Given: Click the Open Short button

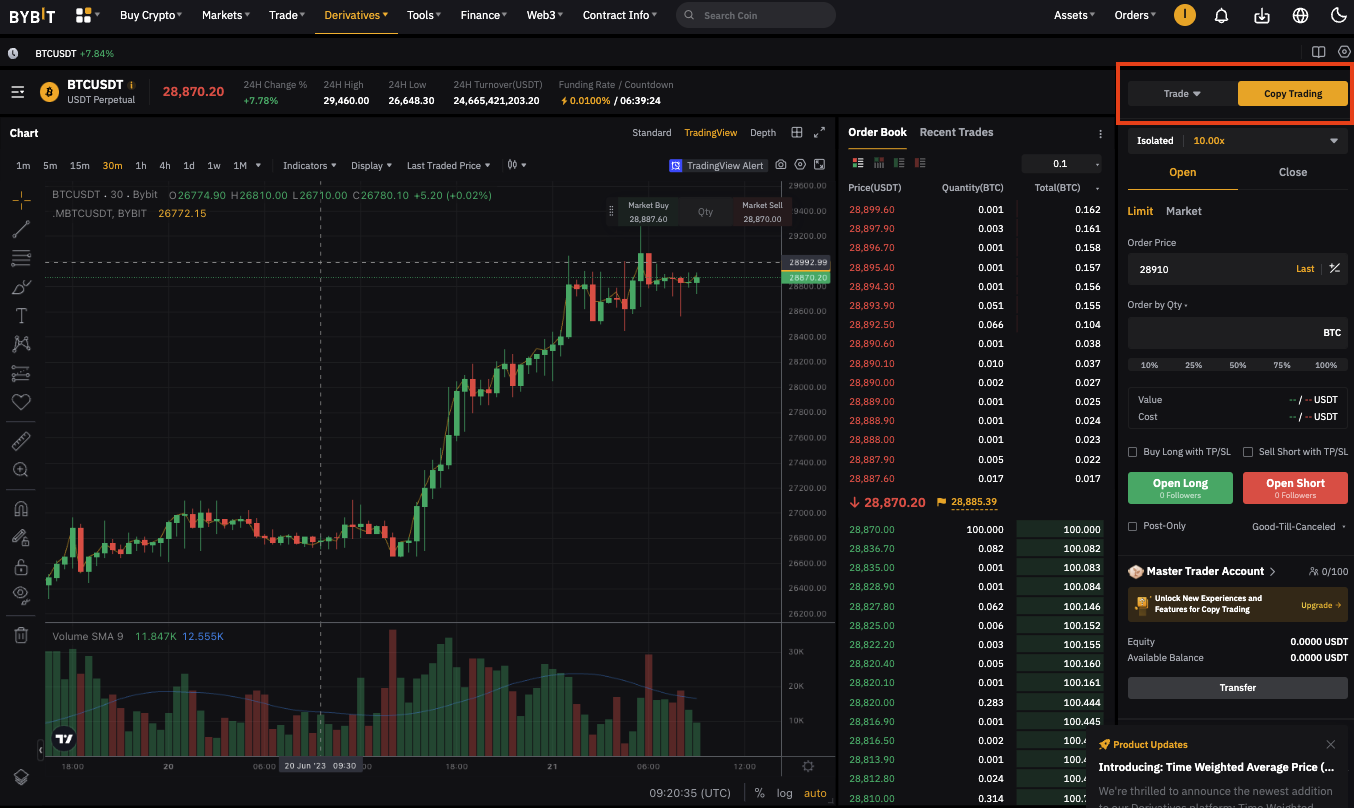Looking at the screenshot, I should pyautogui.click(x=1295, y=488).
